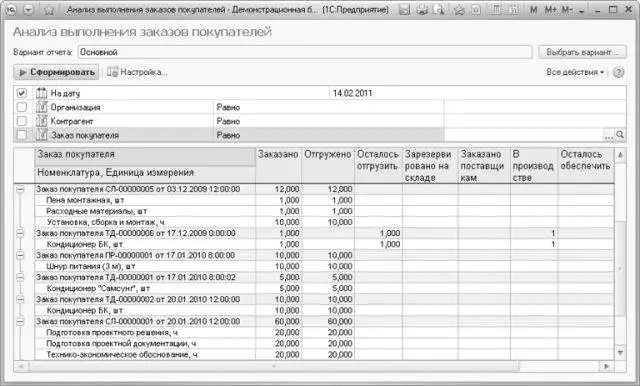
Task: Open the small toolbar dropdown arrow after M-
Action: coord(582,11)
